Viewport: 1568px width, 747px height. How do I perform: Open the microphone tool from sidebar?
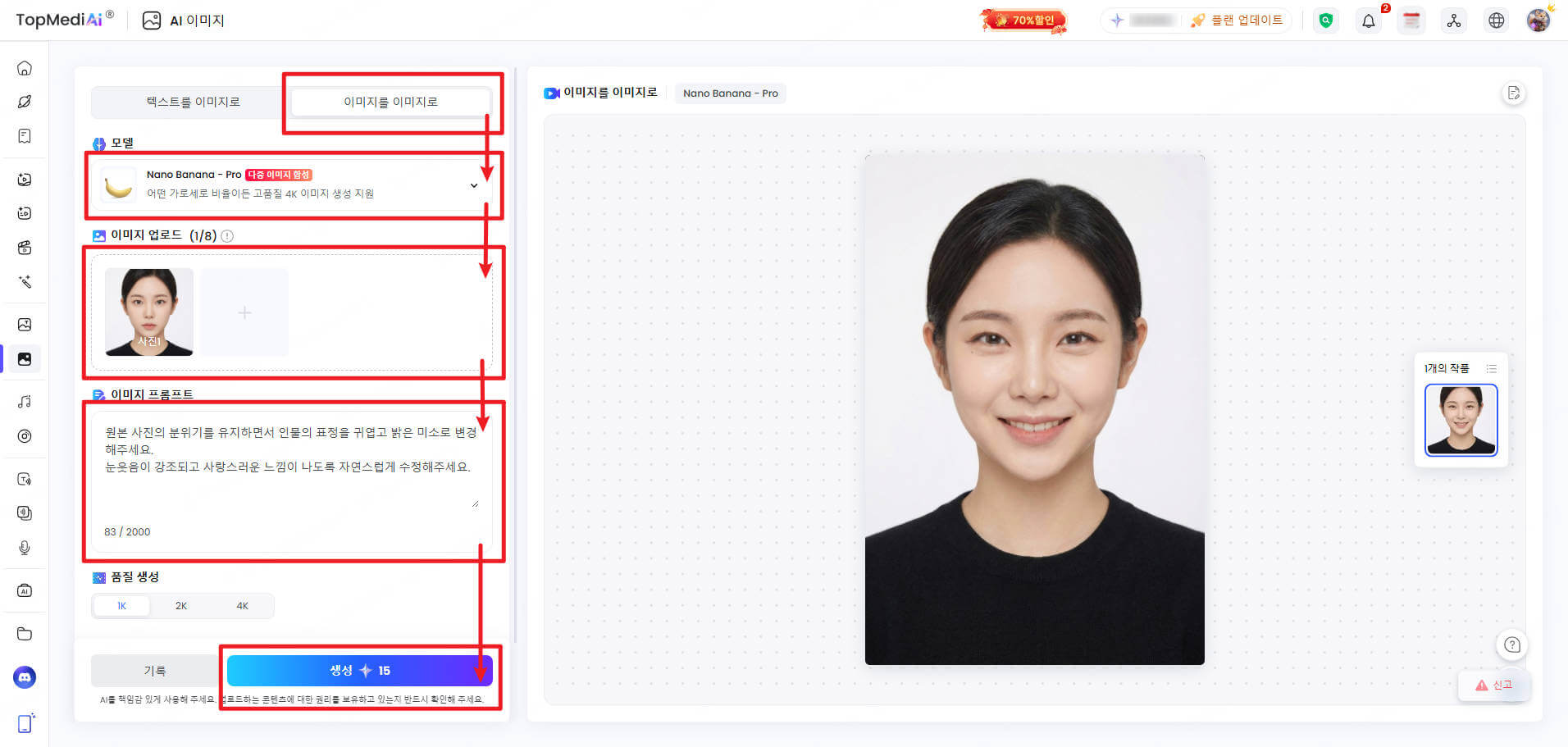click(x=24, y=548)
